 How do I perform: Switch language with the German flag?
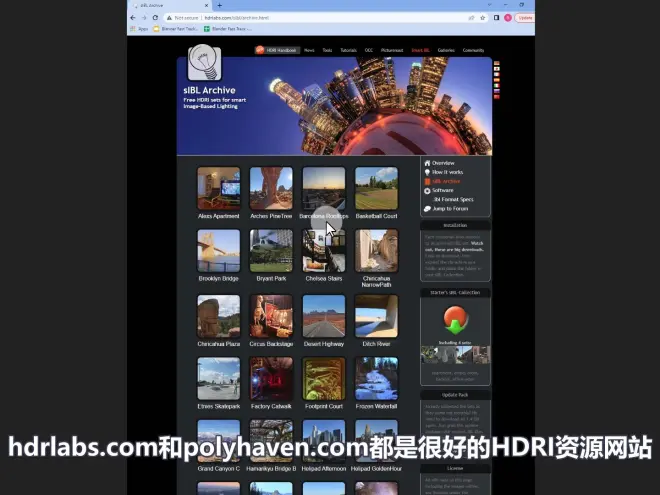tap(497, 63)
